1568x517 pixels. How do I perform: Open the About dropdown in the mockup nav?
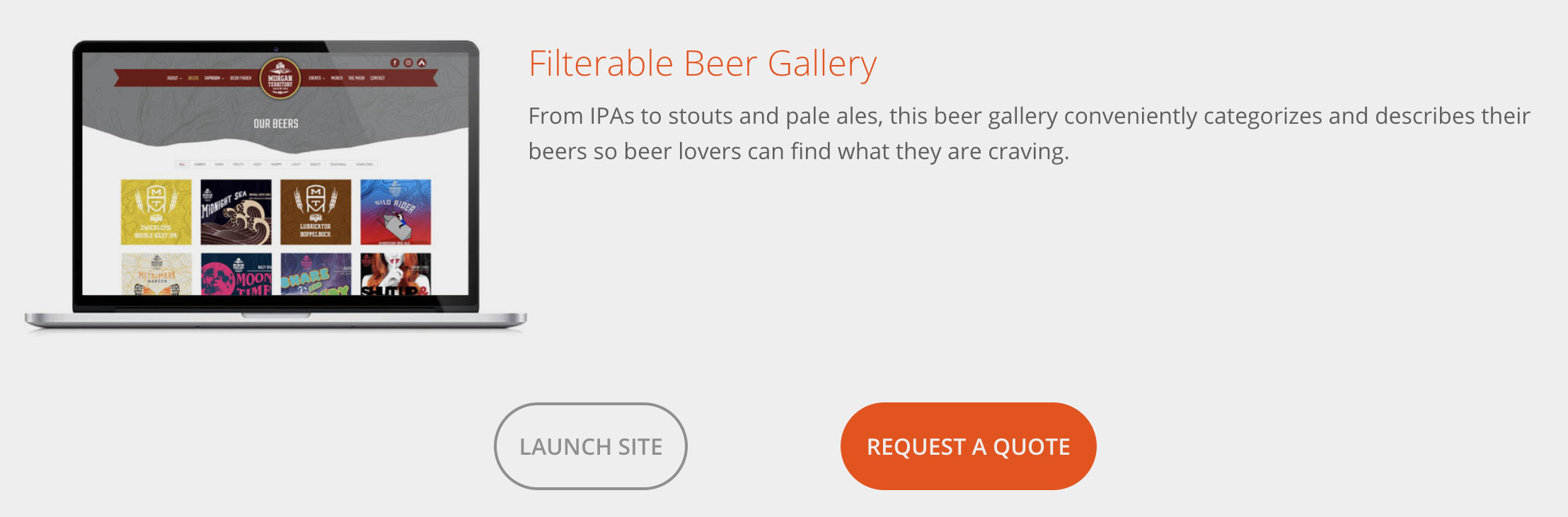[174, 79]
